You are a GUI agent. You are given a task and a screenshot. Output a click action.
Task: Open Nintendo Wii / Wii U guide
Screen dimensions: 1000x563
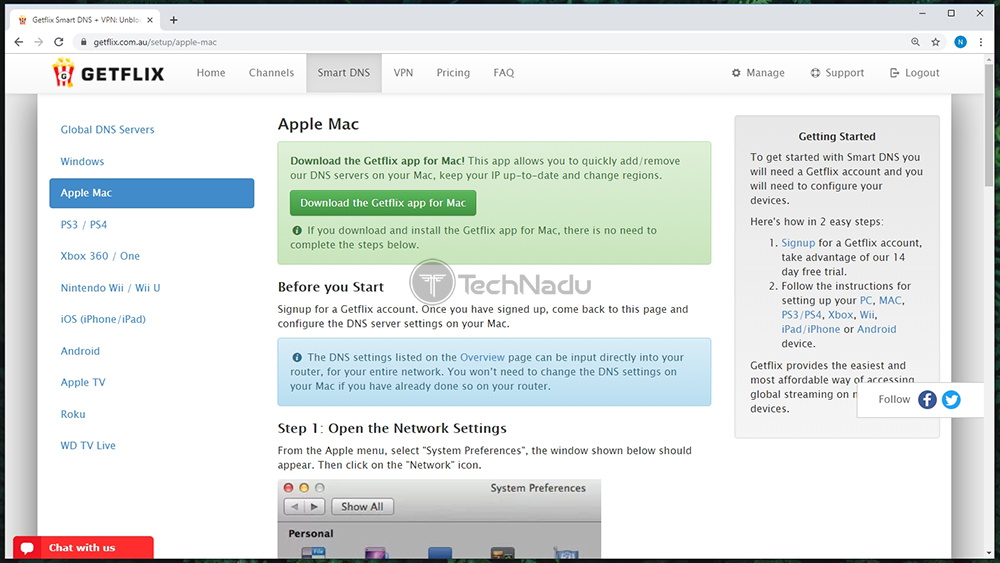pos(110,288)
